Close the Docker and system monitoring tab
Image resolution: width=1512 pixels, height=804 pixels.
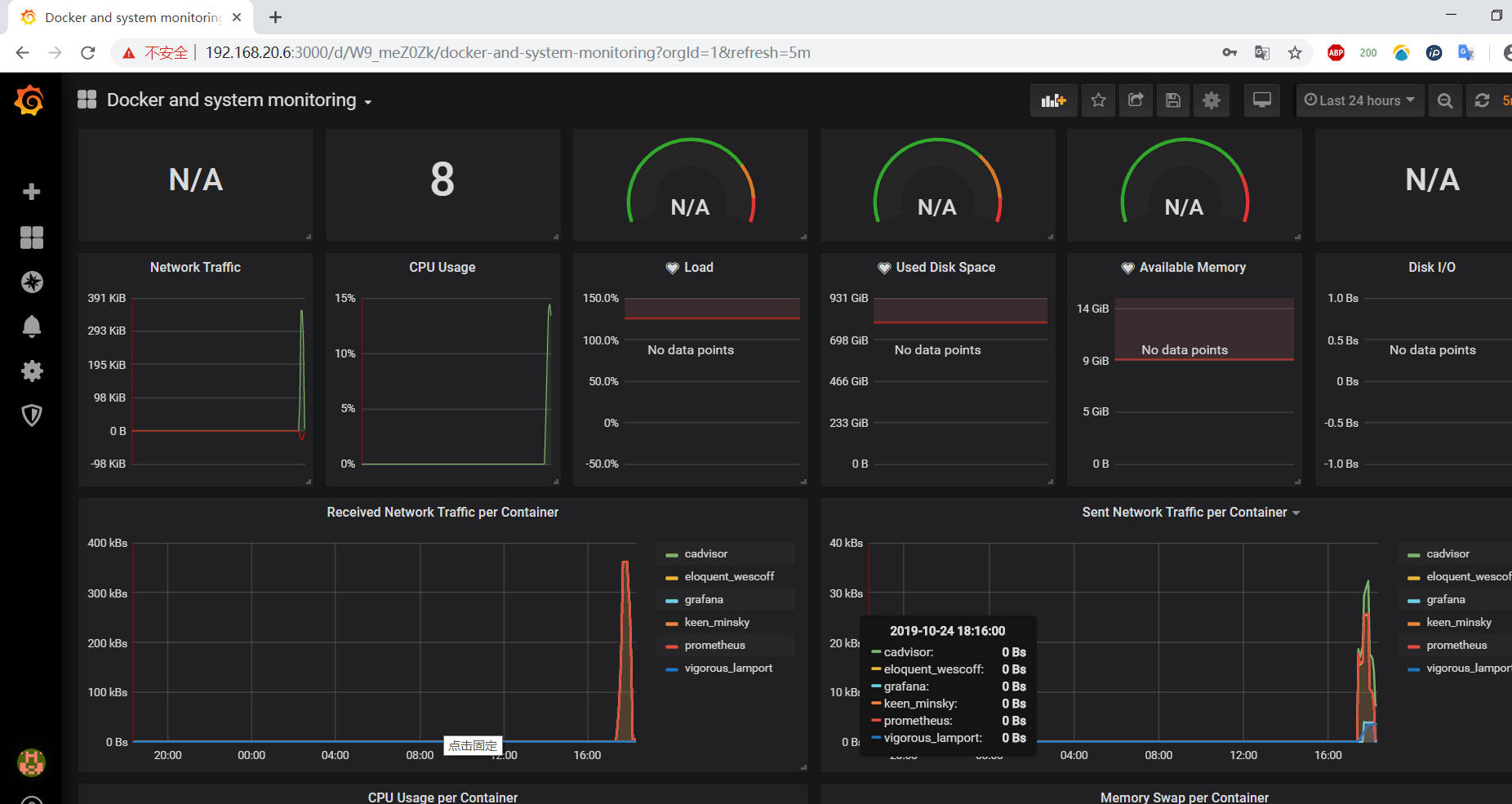237,17
